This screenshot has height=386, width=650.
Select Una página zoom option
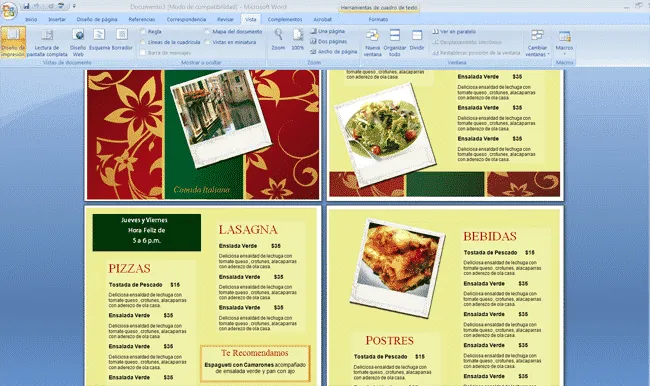tap(327, 31)
